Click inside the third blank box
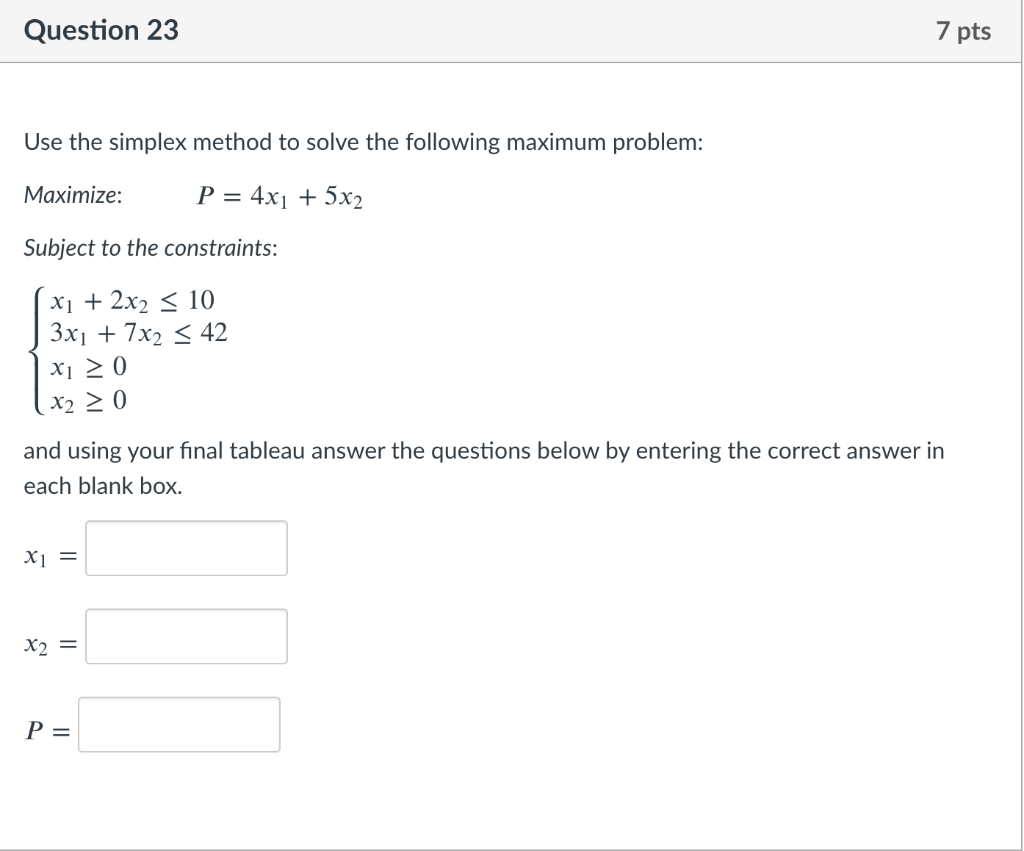The height and width of the screenshot is (851, 1024). [179, 724]
